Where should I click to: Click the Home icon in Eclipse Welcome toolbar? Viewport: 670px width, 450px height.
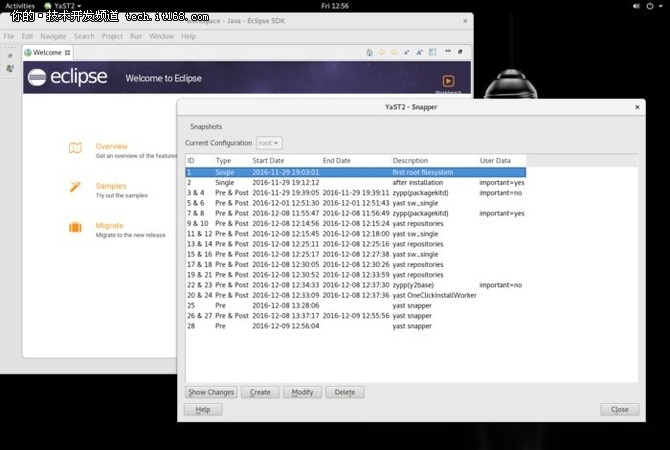tap(369, 52)
